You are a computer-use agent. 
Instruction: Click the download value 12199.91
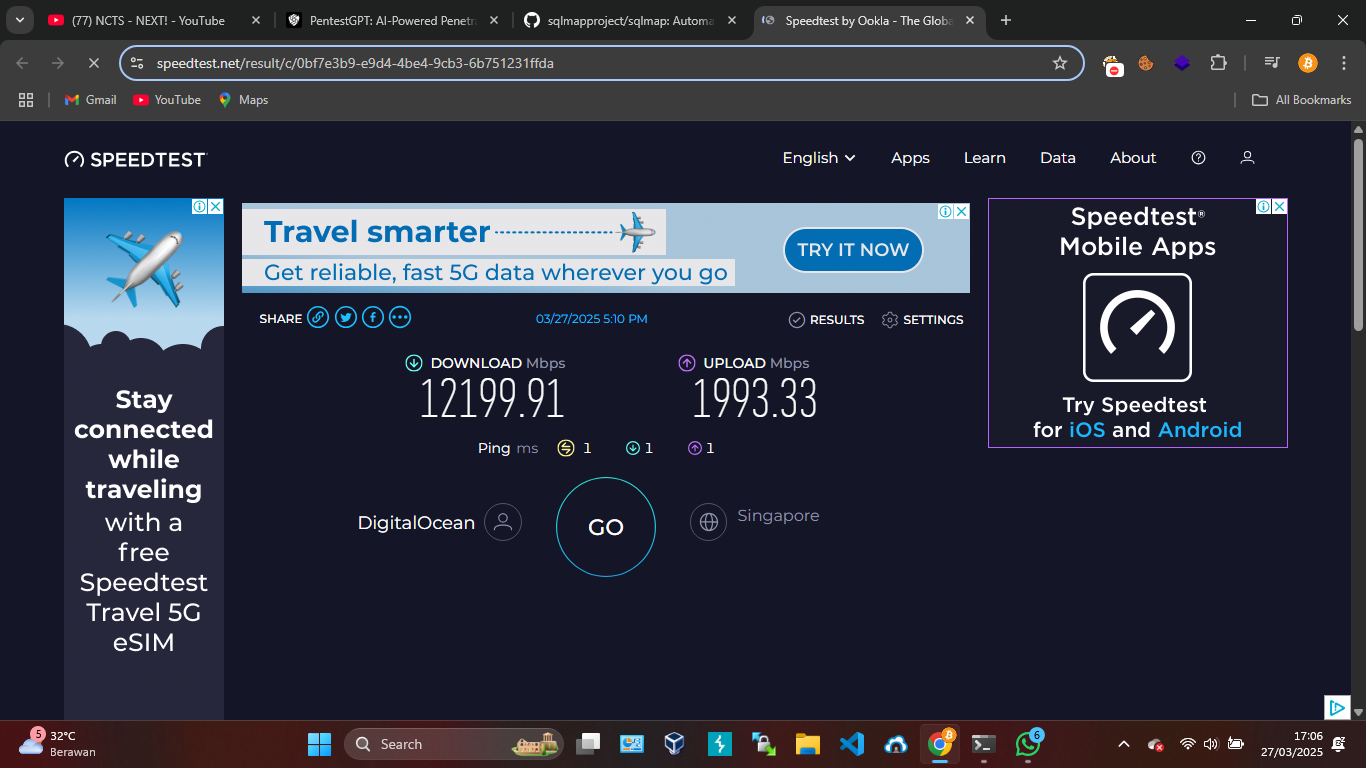pyautogui.click(x=492, y=398)
